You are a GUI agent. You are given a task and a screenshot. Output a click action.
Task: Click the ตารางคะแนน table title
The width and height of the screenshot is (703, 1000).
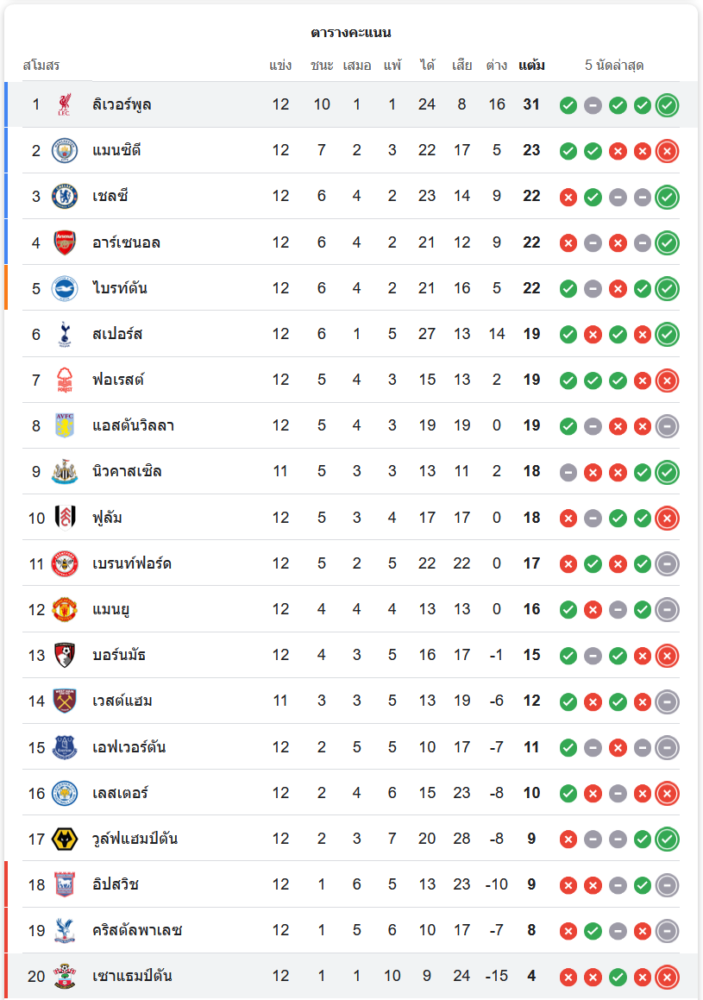[x=351, y=33]
